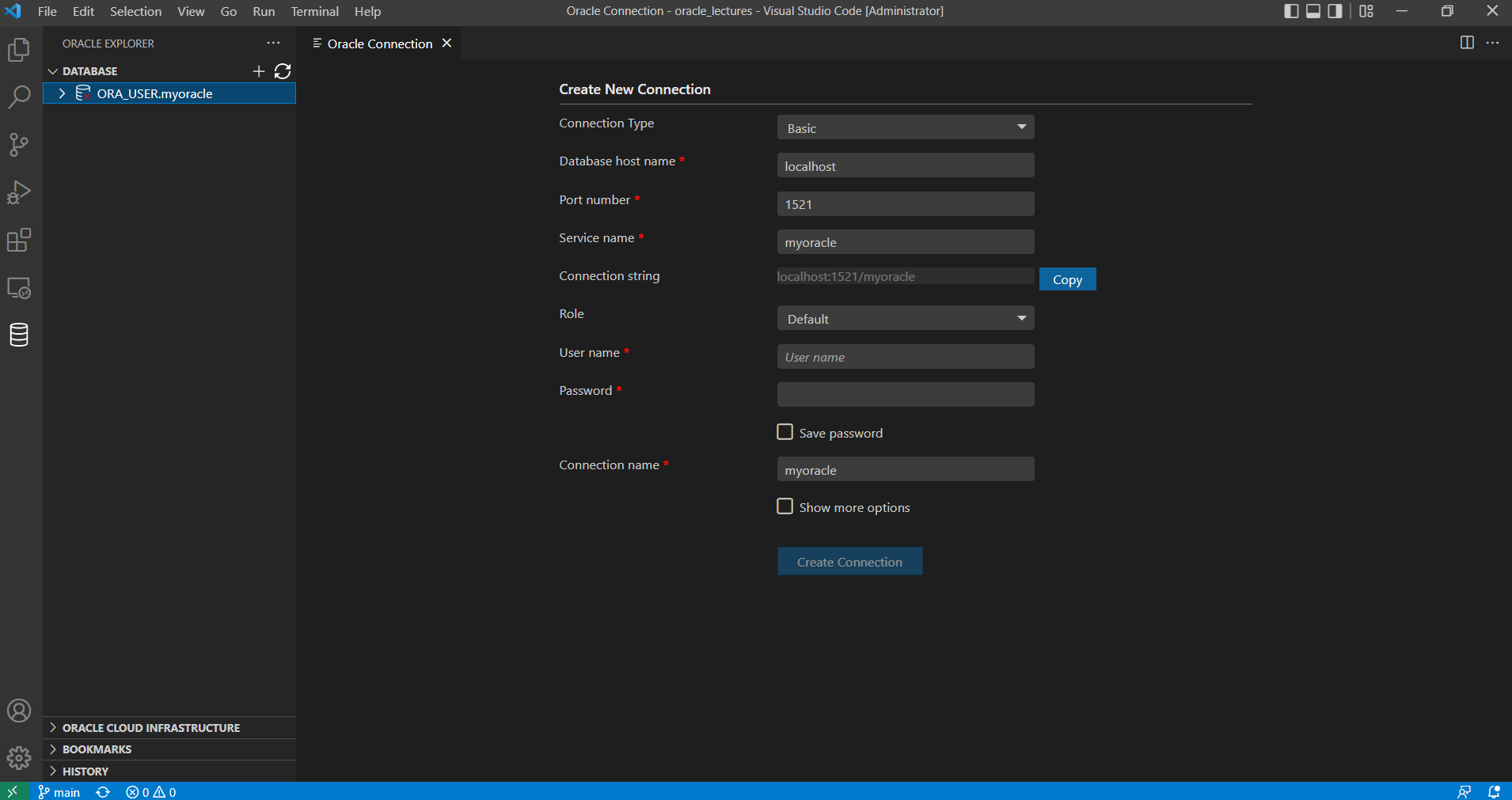Open feedback icon in status bar
The height and width of the screenshot is (800, 1512).
pyautogui.click(x=1465, y=791)
